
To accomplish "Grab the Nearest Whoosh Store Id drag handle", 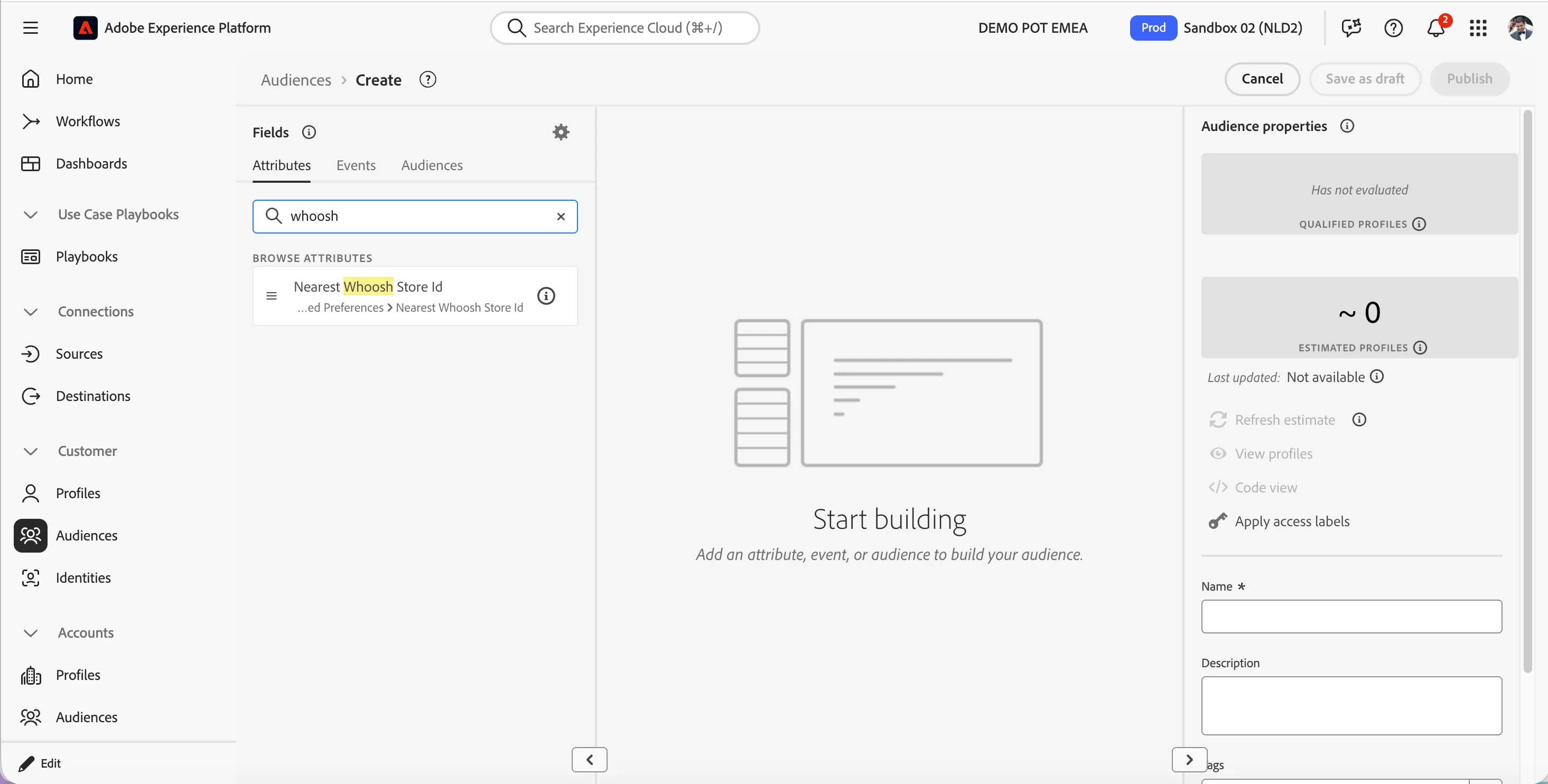I will click(272, 295).
